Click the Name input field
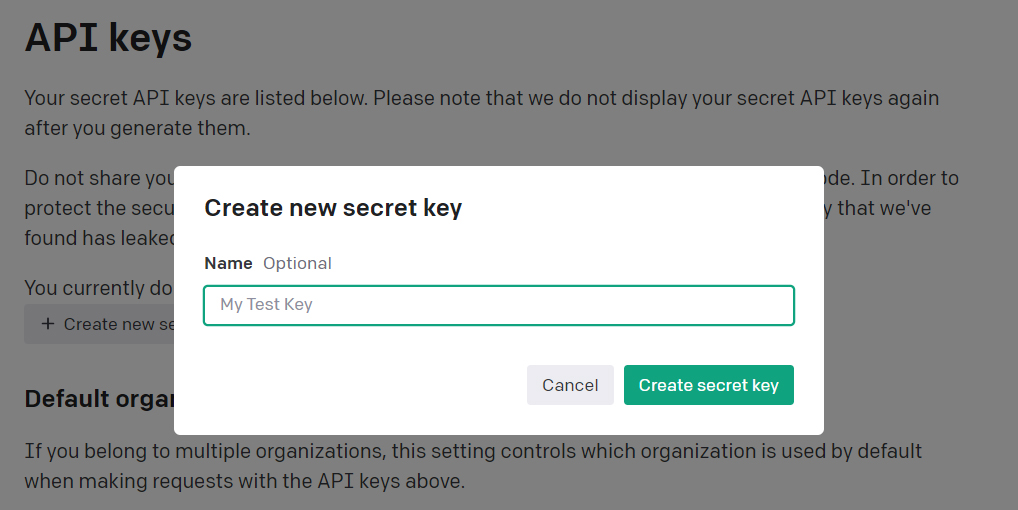The width and height of the screenshot is (1018, 510). click(498, 305)
